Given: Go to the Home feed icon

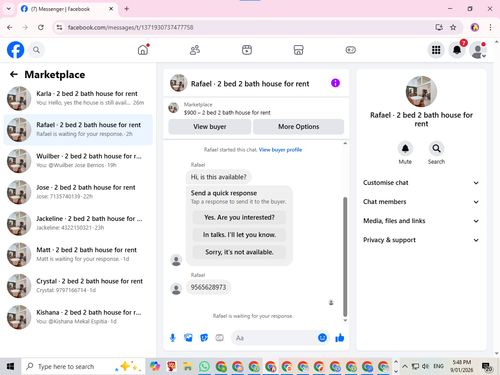Looking at the screenshot, I should (x=143, y=50).
